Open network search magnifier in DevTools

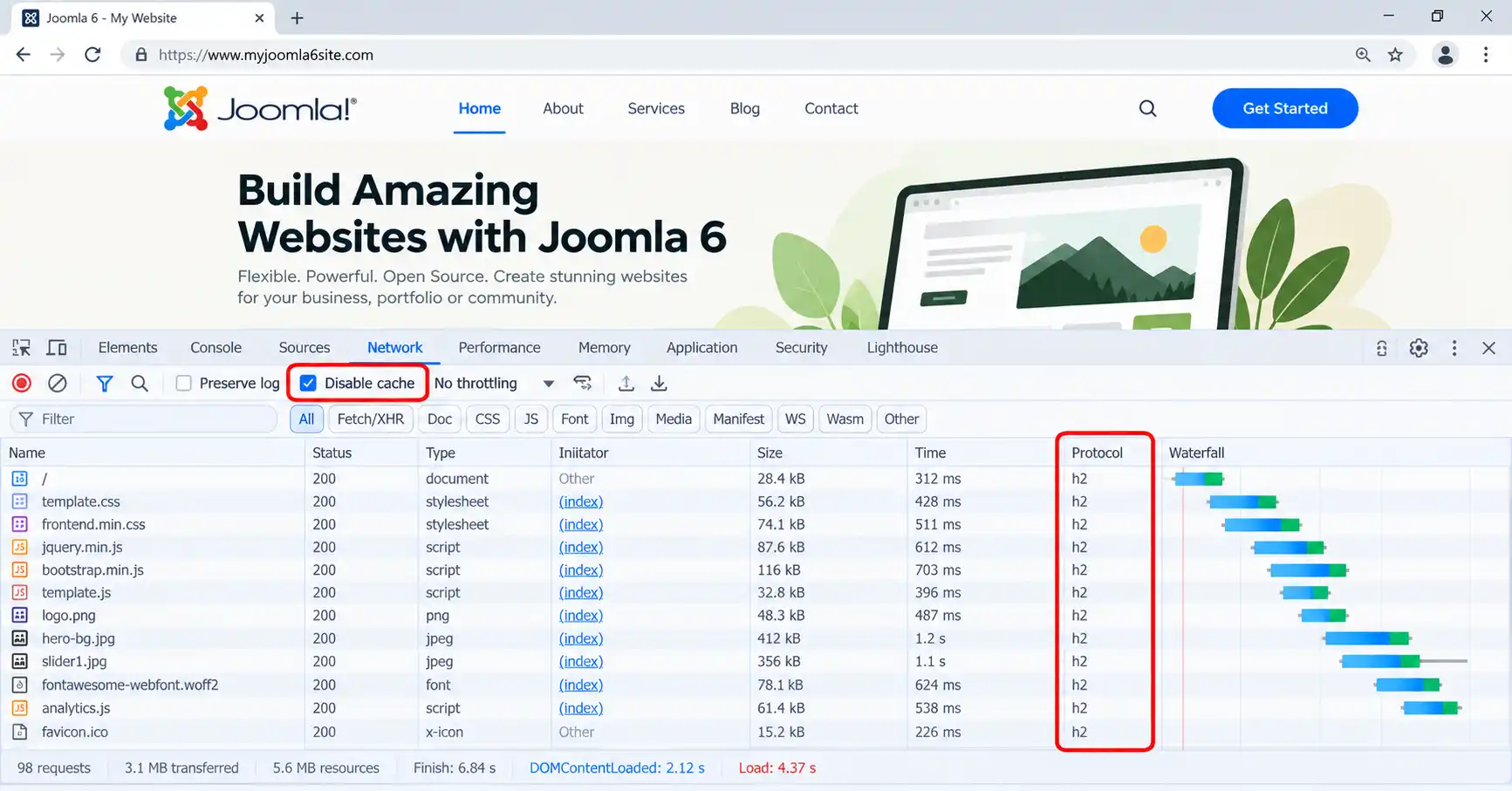pos(140,383)
